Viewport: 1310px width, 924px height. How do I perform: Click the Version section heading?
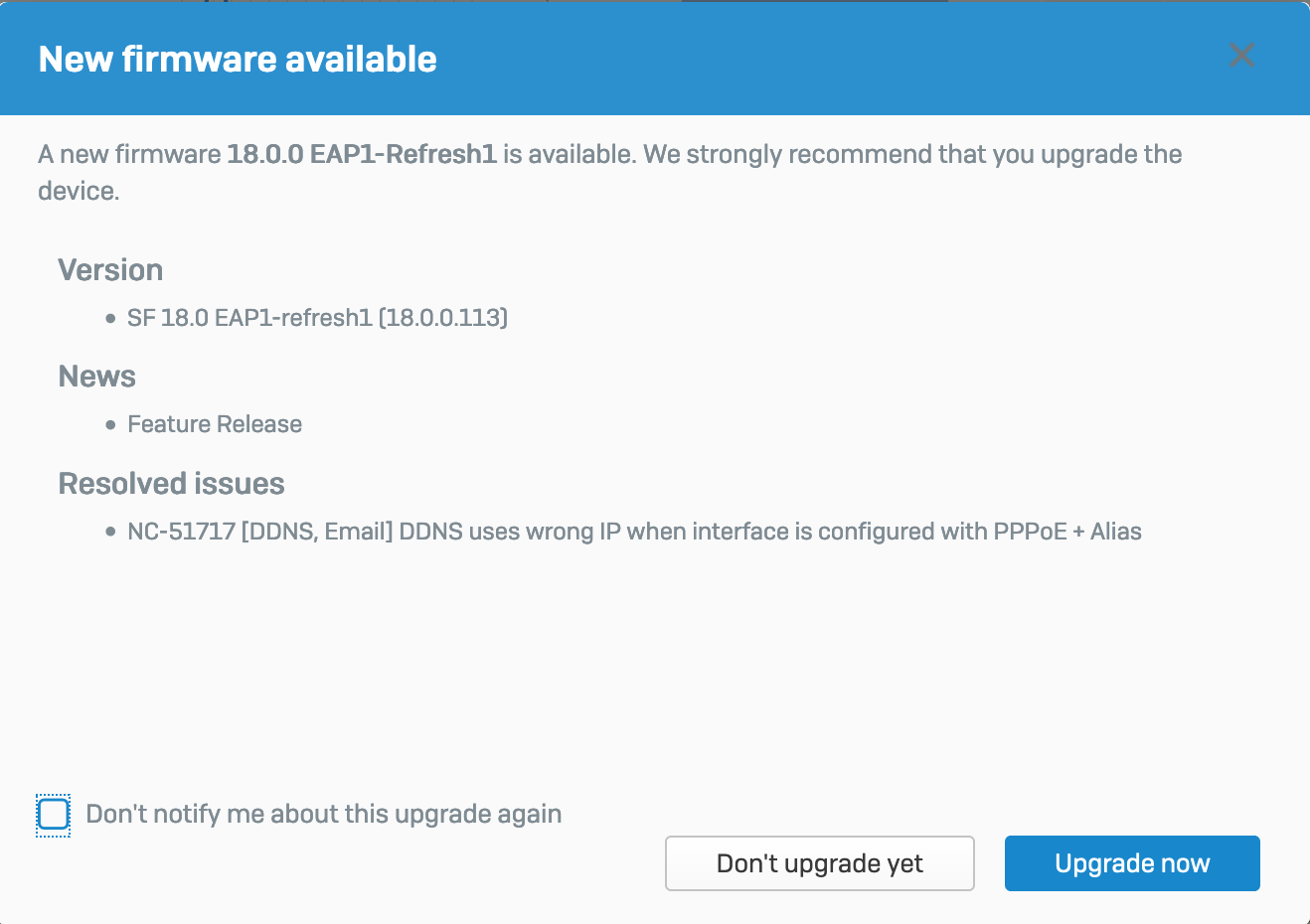tap(110, 270)
